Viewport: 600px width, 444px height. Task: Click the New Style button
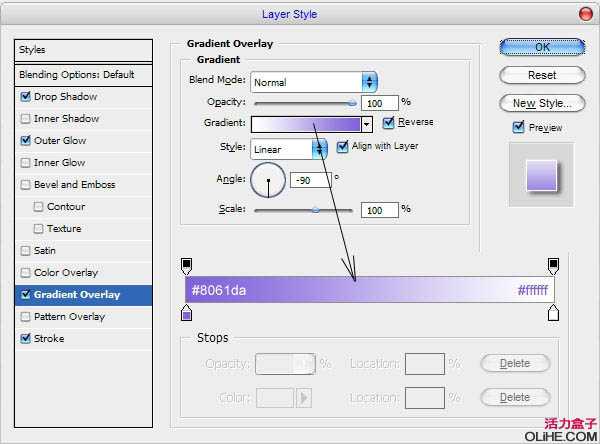pos(542,103)
